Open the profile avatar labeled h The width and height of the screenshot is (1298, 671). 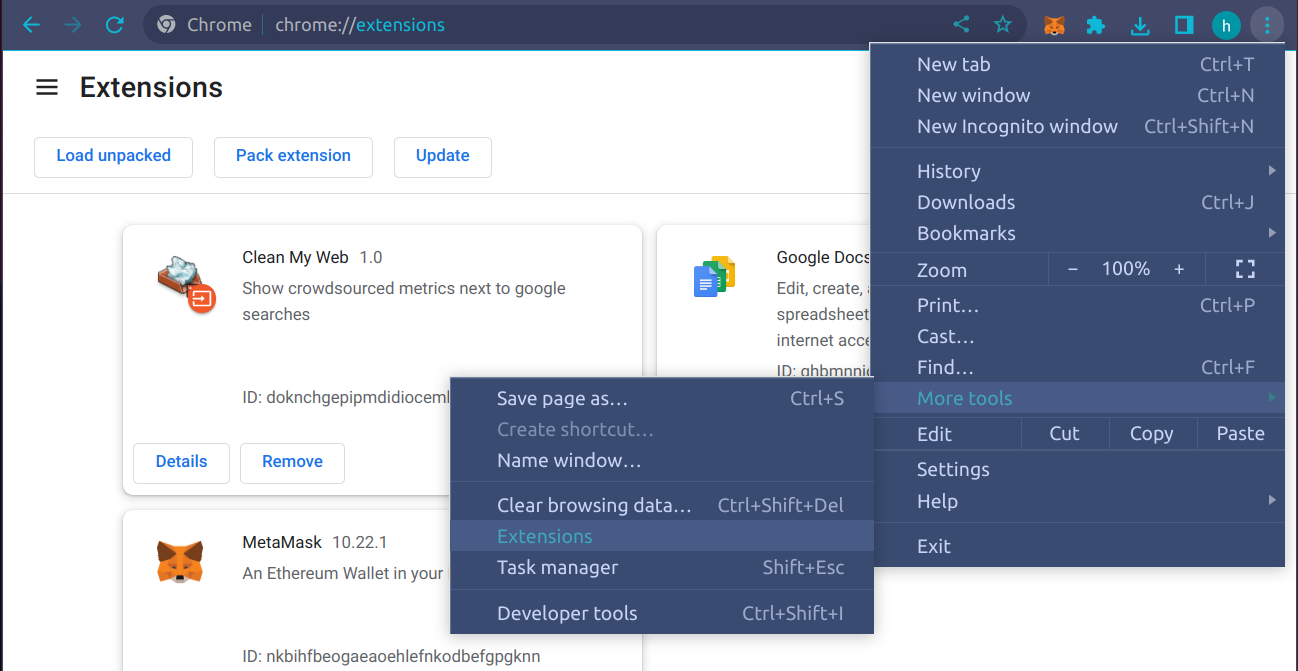(x=1226, y=26)
